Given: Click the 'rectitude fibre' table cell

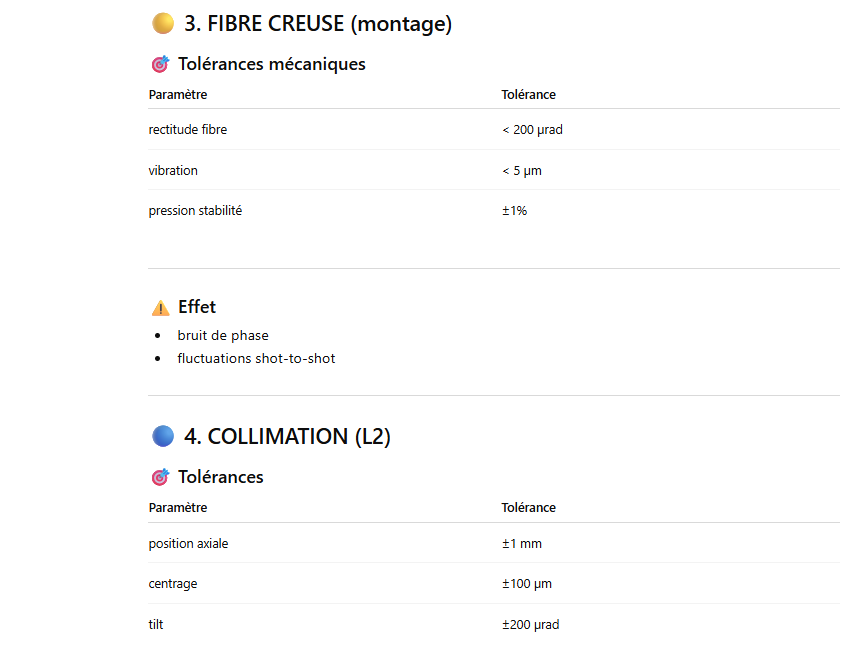Looking at the screenshot, I should click(x=188, y=130).
